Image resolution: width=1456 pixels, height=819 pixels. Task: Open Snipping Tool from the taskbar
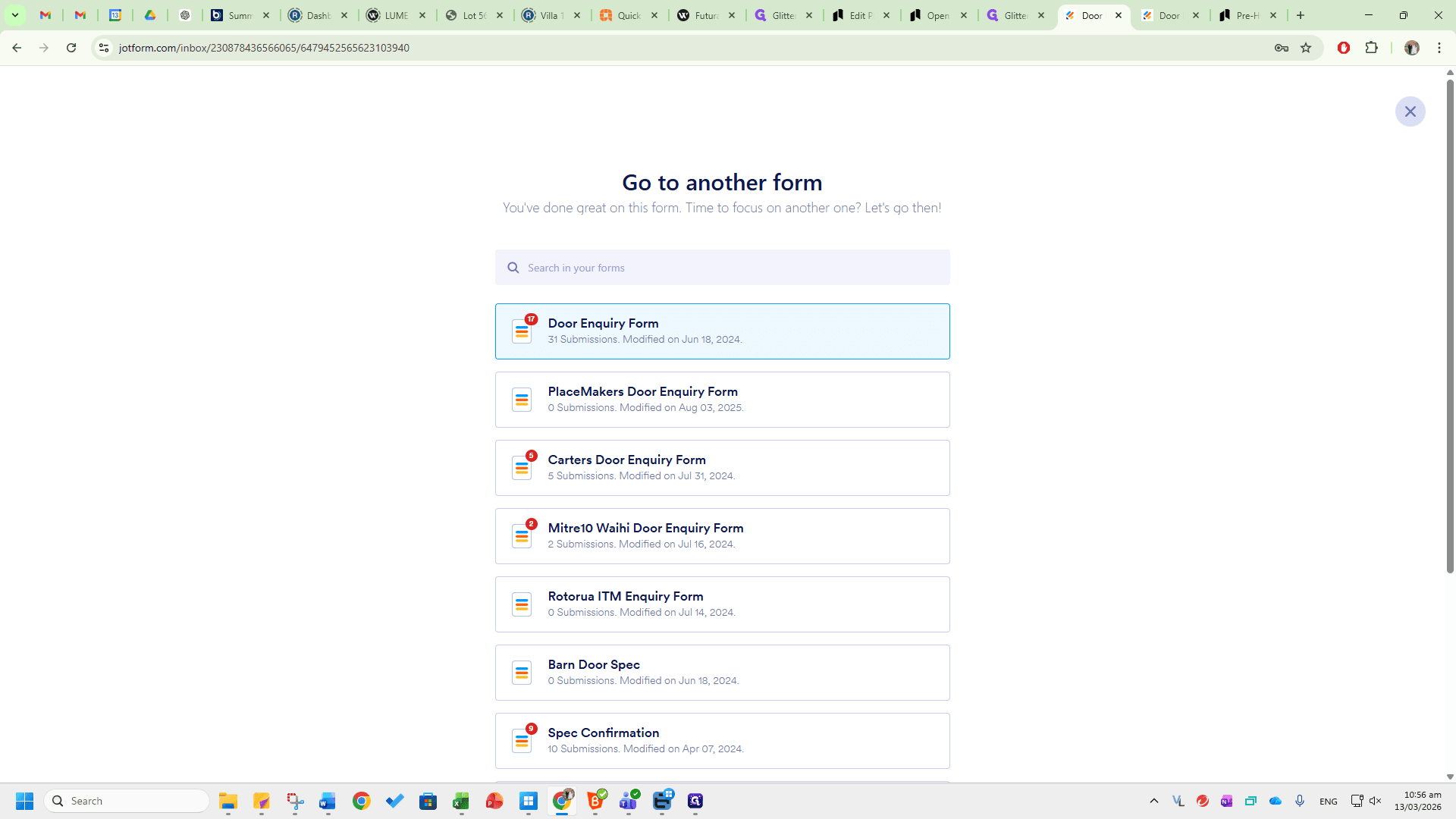(295, 801)
